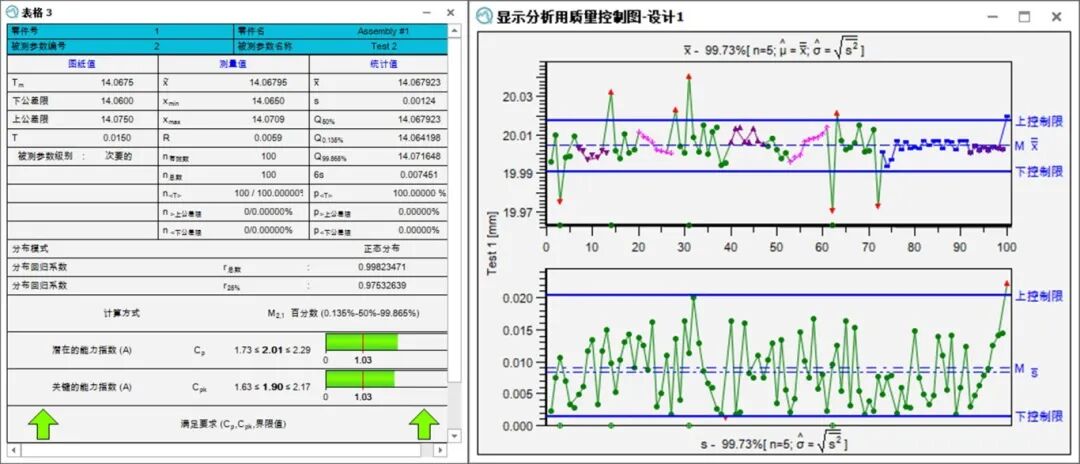
Task: Click the Test 1 [mm] axis label
Action: pyautogui.click(x=492, y=242)
